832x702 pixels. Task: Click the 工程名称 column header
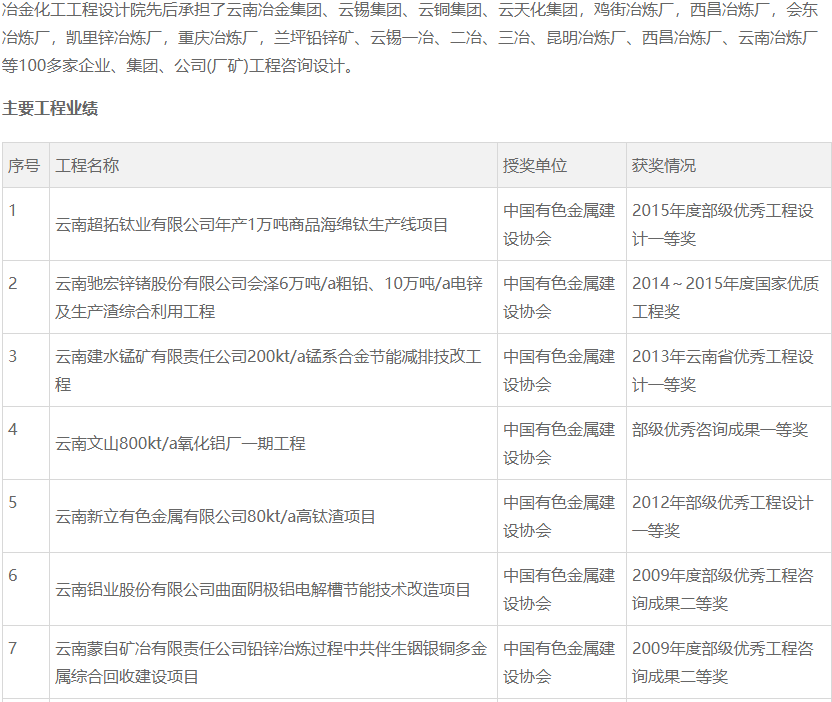[x=87, y=165]
